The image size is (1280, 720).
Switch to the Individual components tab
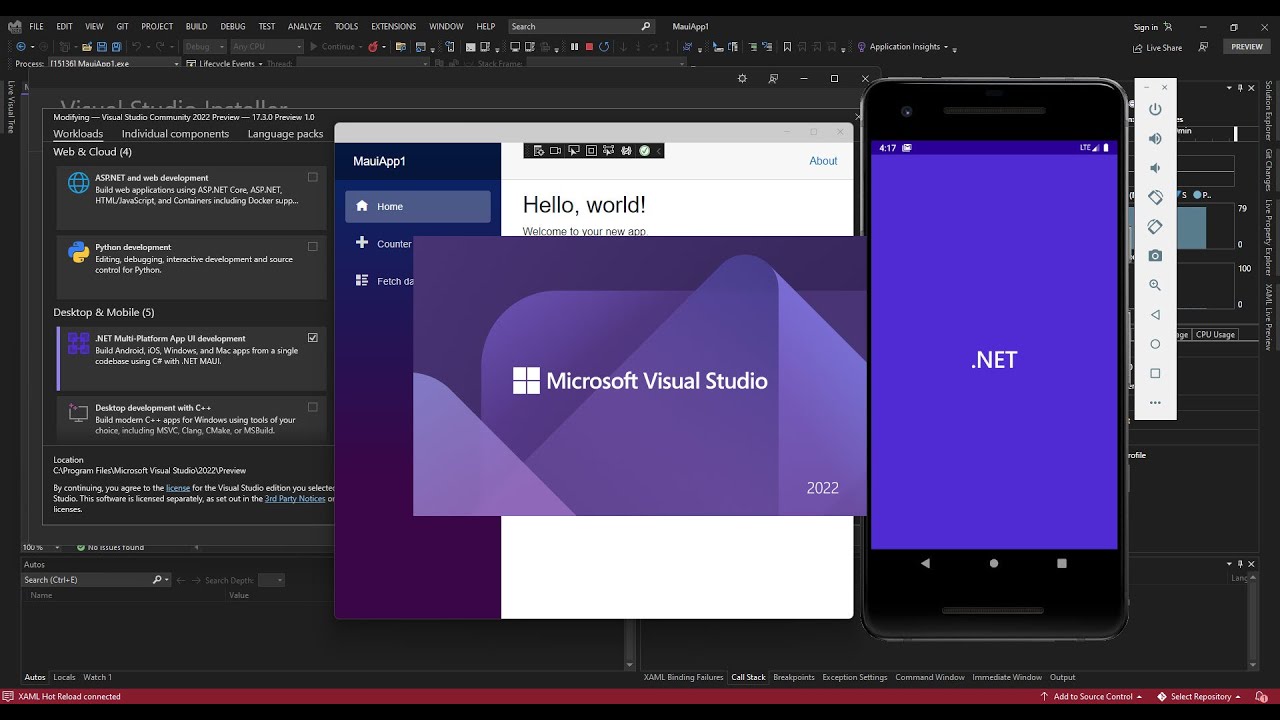click(x=175, y=133)
